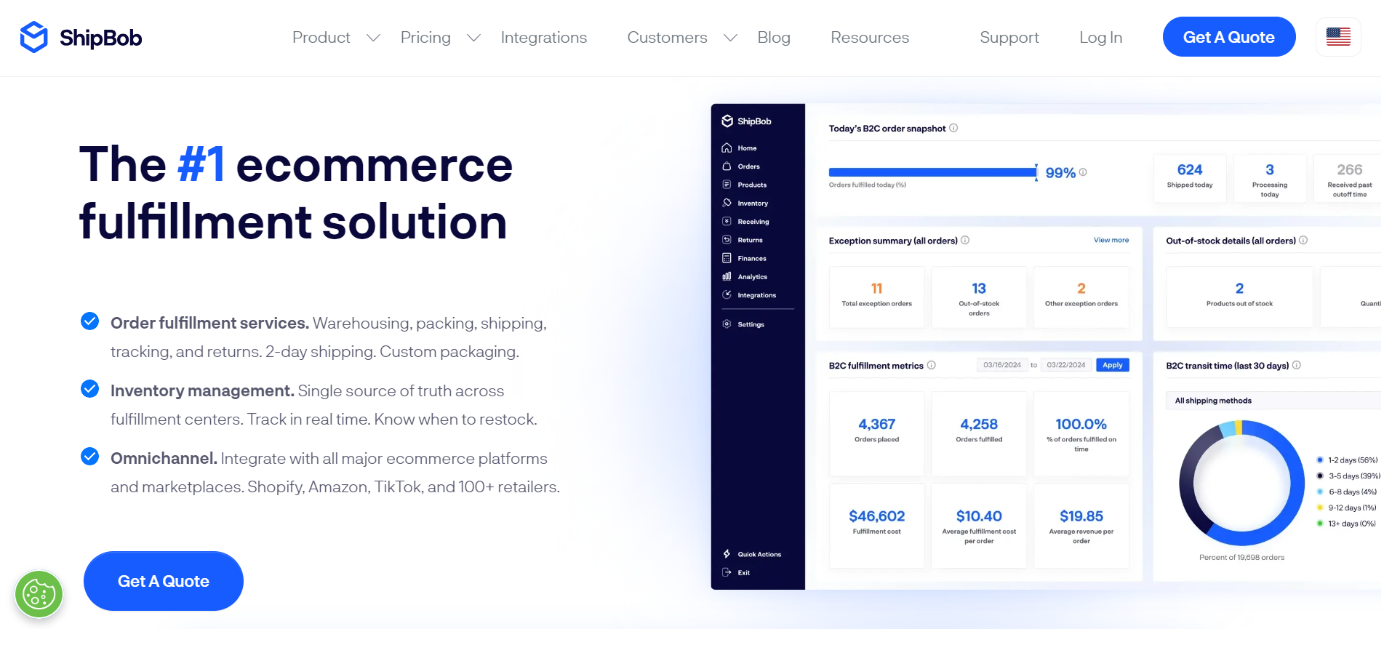
Task: Open Resources in the top nav
Action: pos(870,37)
